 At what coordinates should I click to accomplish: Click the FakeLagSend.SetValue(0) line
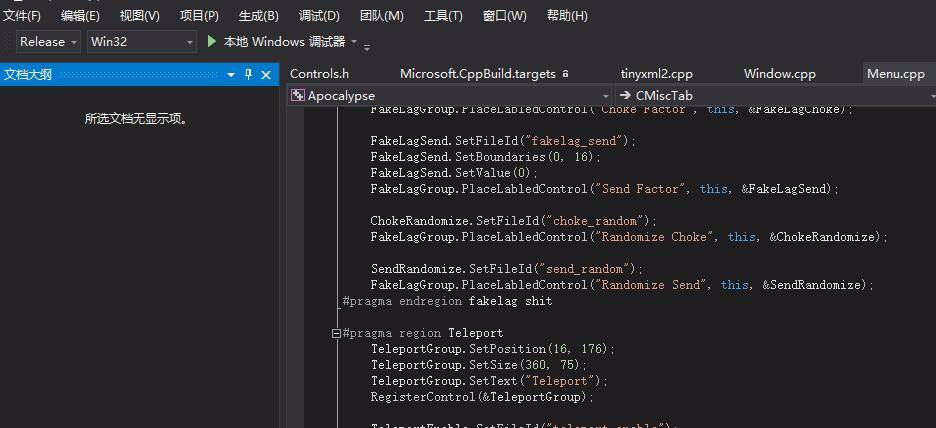point(454,173)
